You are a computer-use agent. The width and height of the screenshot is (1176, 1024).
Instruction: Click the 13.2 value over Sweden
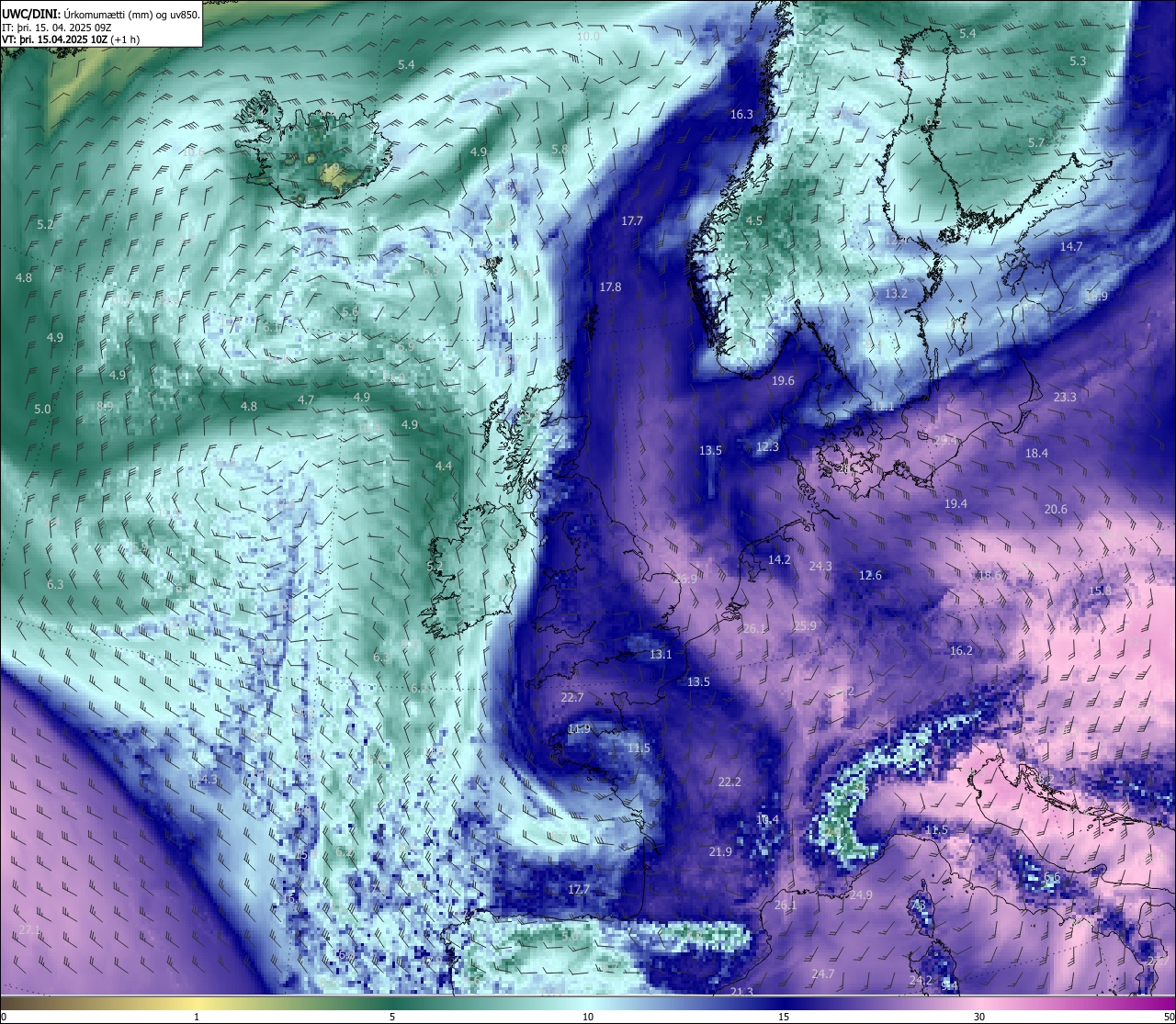896,294
